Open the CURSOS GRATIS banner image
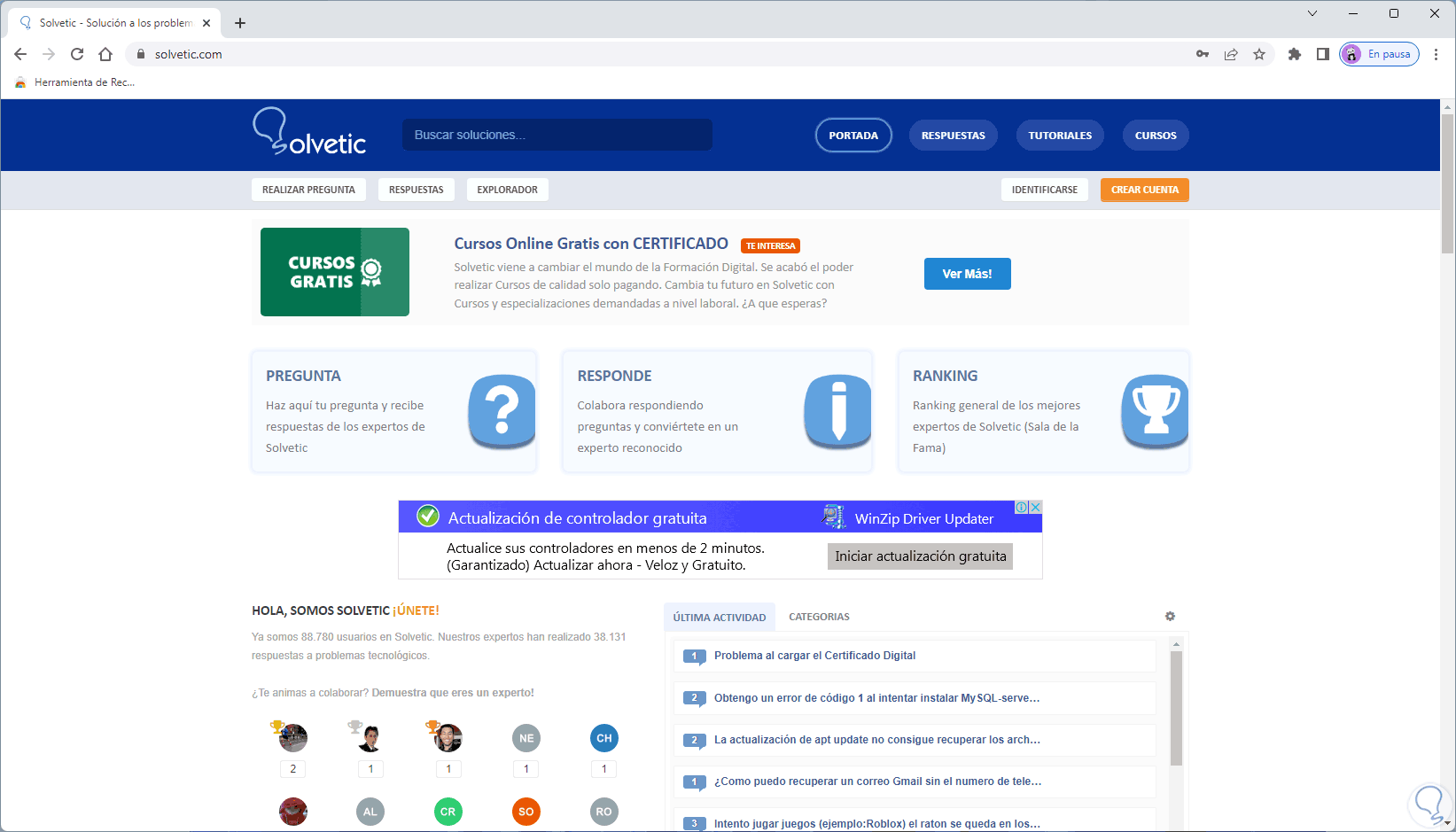Screen dimensions: 1456x832 (335, 272)
